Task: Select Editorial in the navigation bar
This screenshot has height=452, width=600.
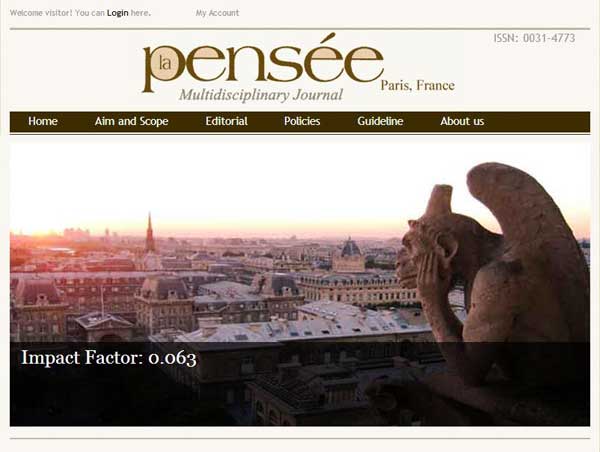Action: [x=227, y=121]
